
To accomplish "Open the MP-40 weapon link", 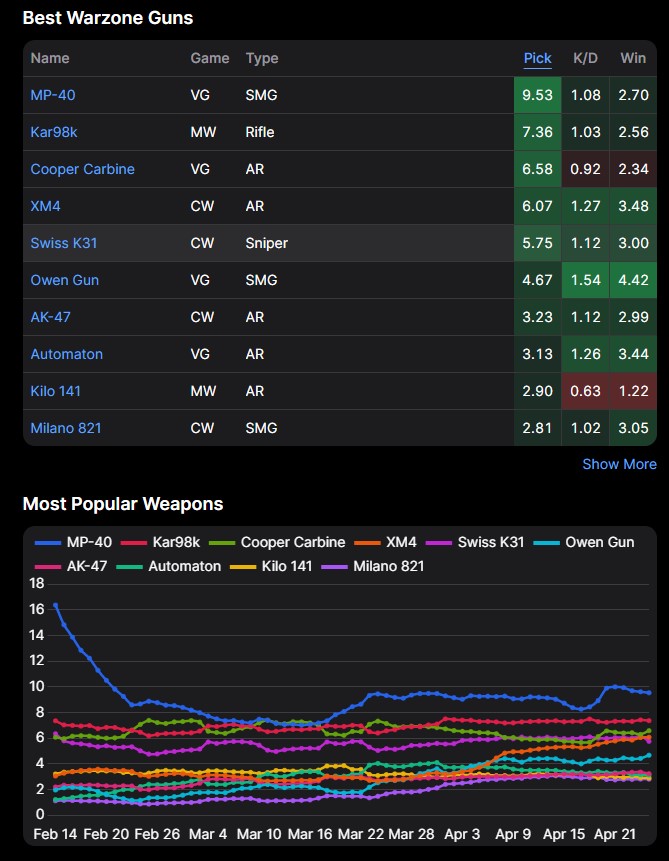I will click(53, 95).
